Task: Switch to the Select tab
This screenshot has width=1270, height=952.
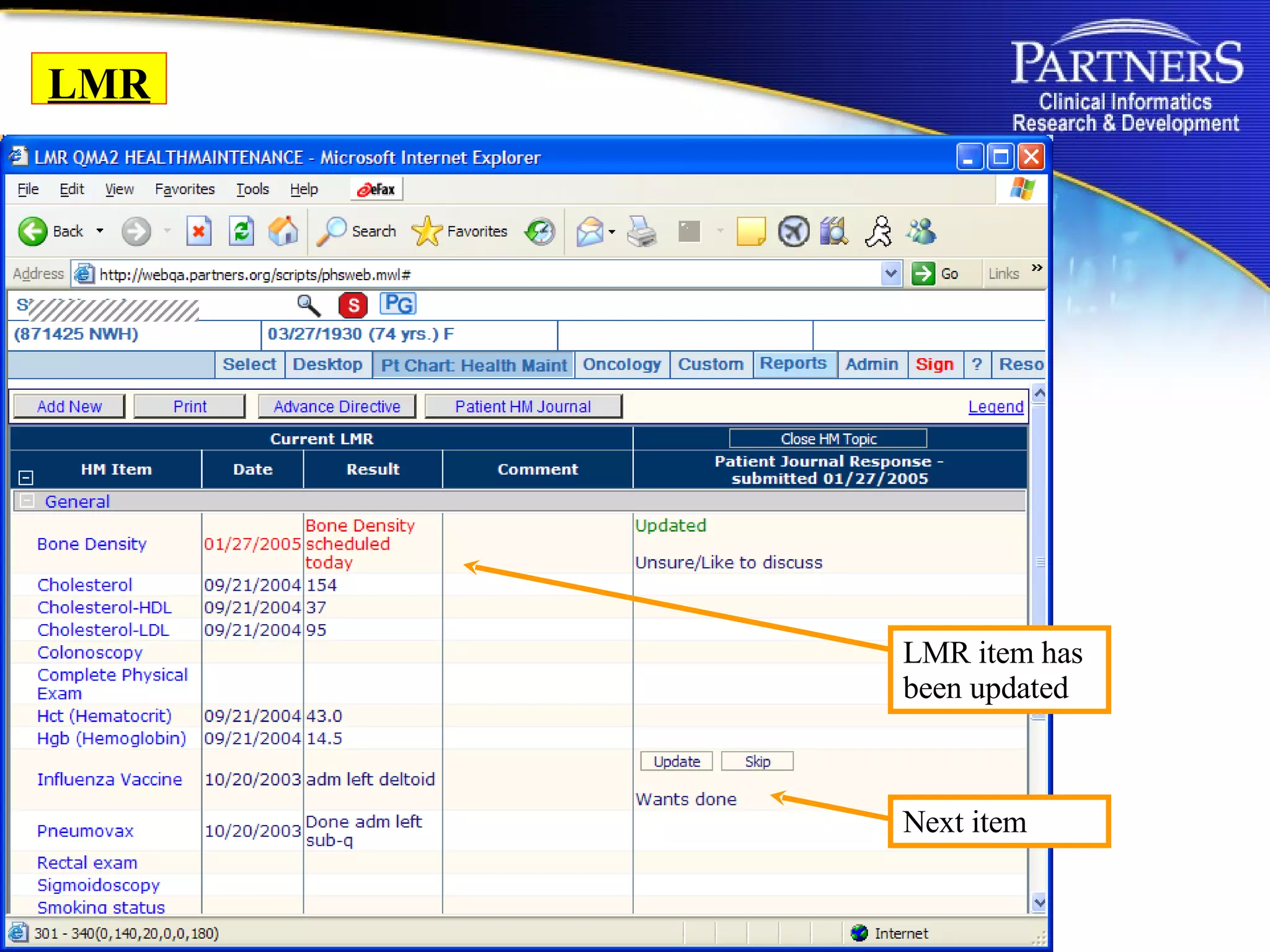Action: (249, 364)
